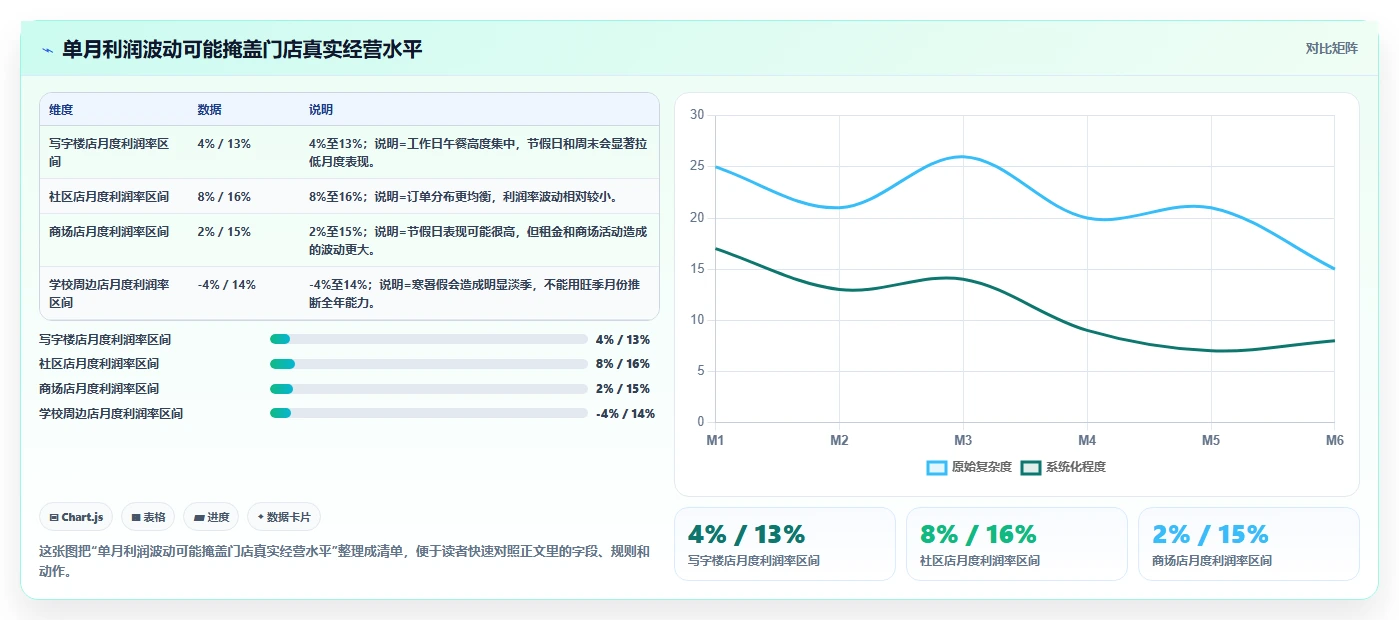
Task: Click the table data value 2% / 15%
Action: [224, 231]
